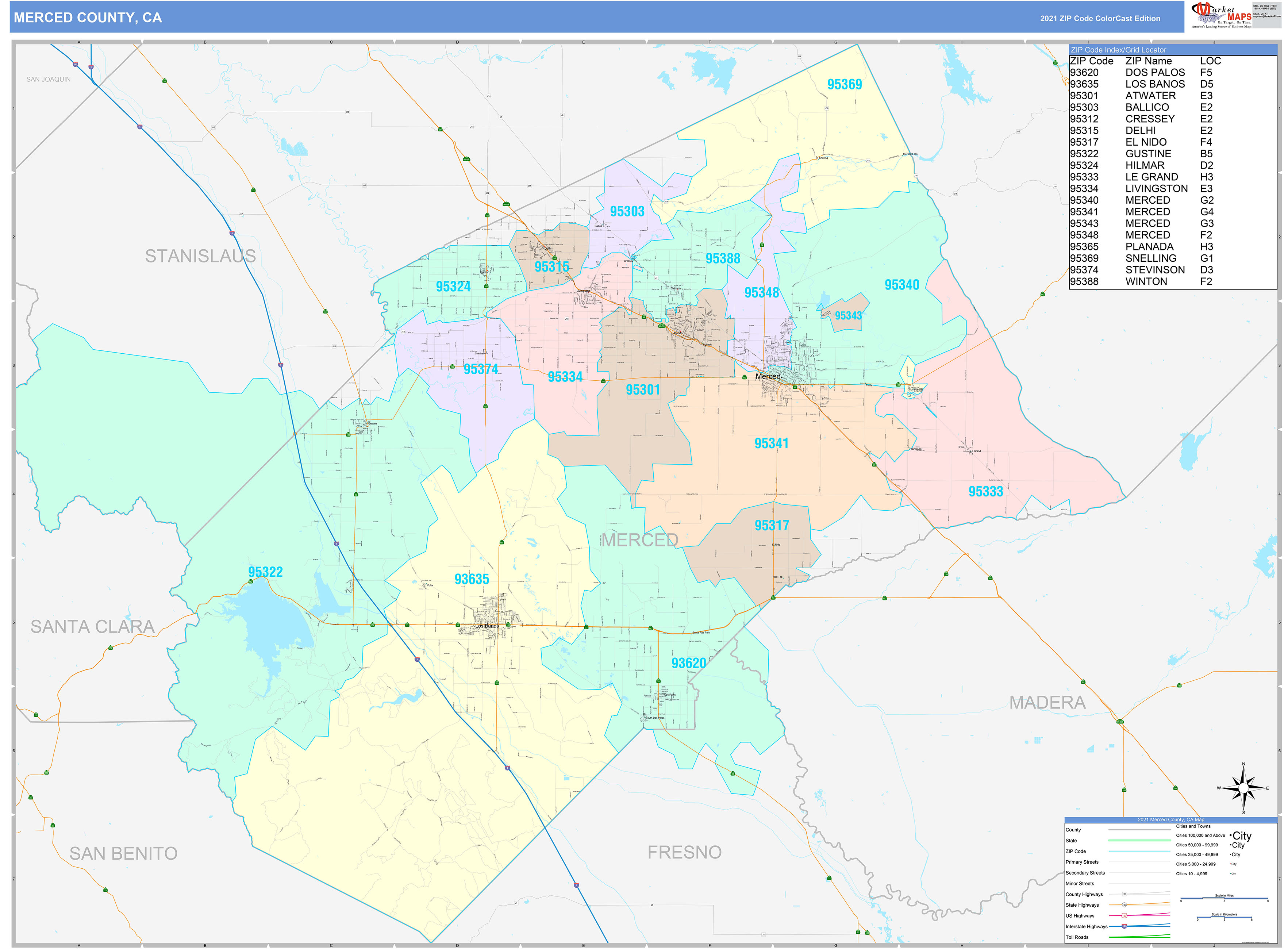Click the 95388 ZIP label on the map
Screen dimensions: 1288x949
coord(723,258)
